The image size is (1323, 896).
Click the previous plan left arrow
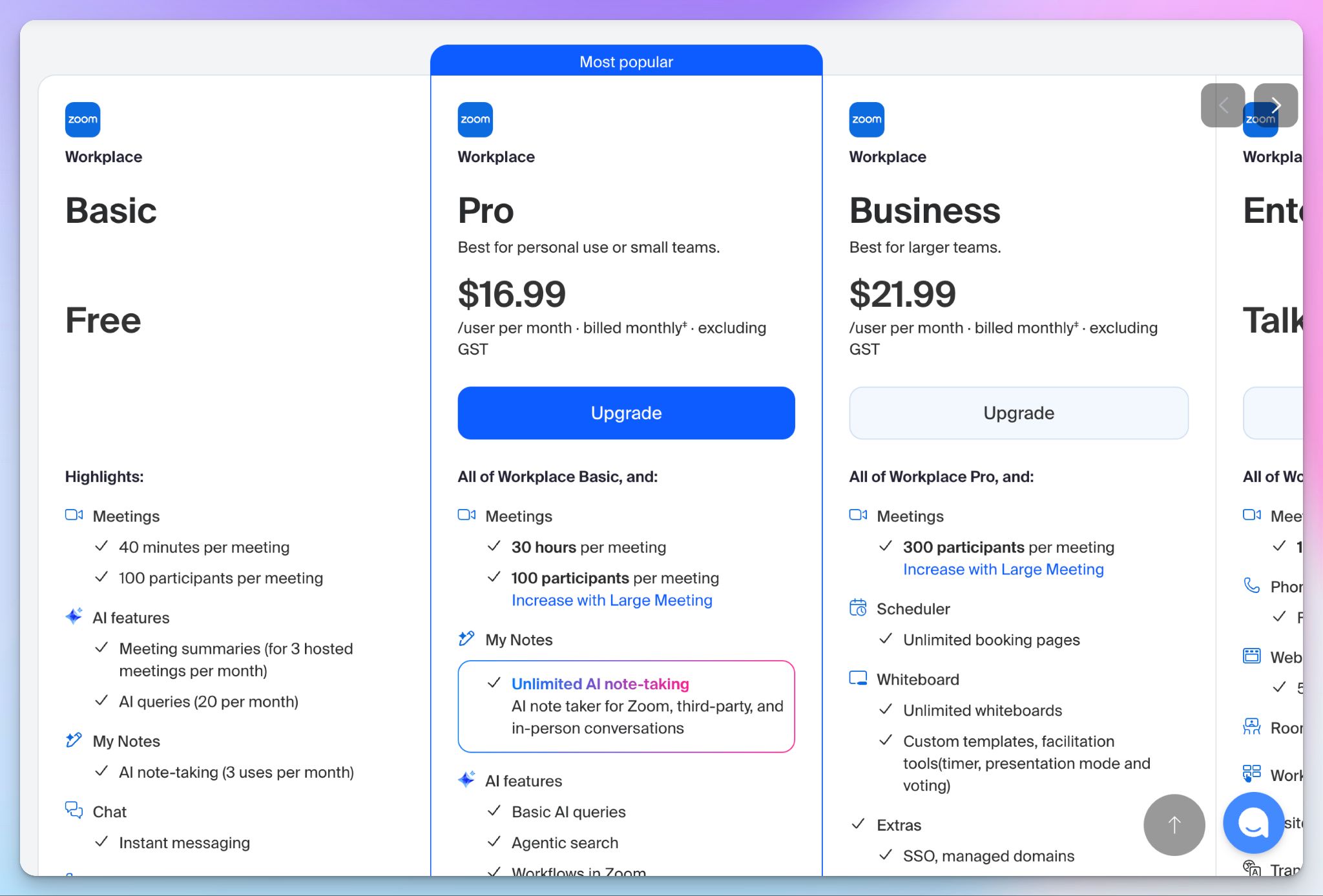[1223, 105]
